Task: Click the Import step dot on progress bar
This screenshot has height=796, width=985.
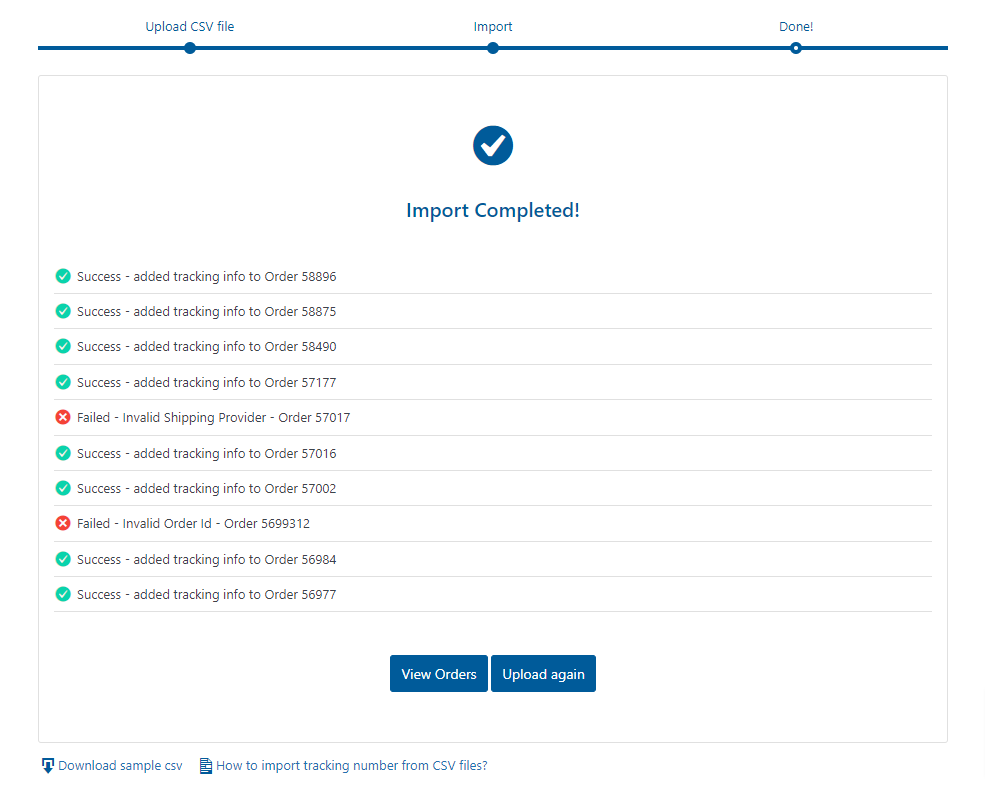Action: pyautogui.click(x=492, y=48)
